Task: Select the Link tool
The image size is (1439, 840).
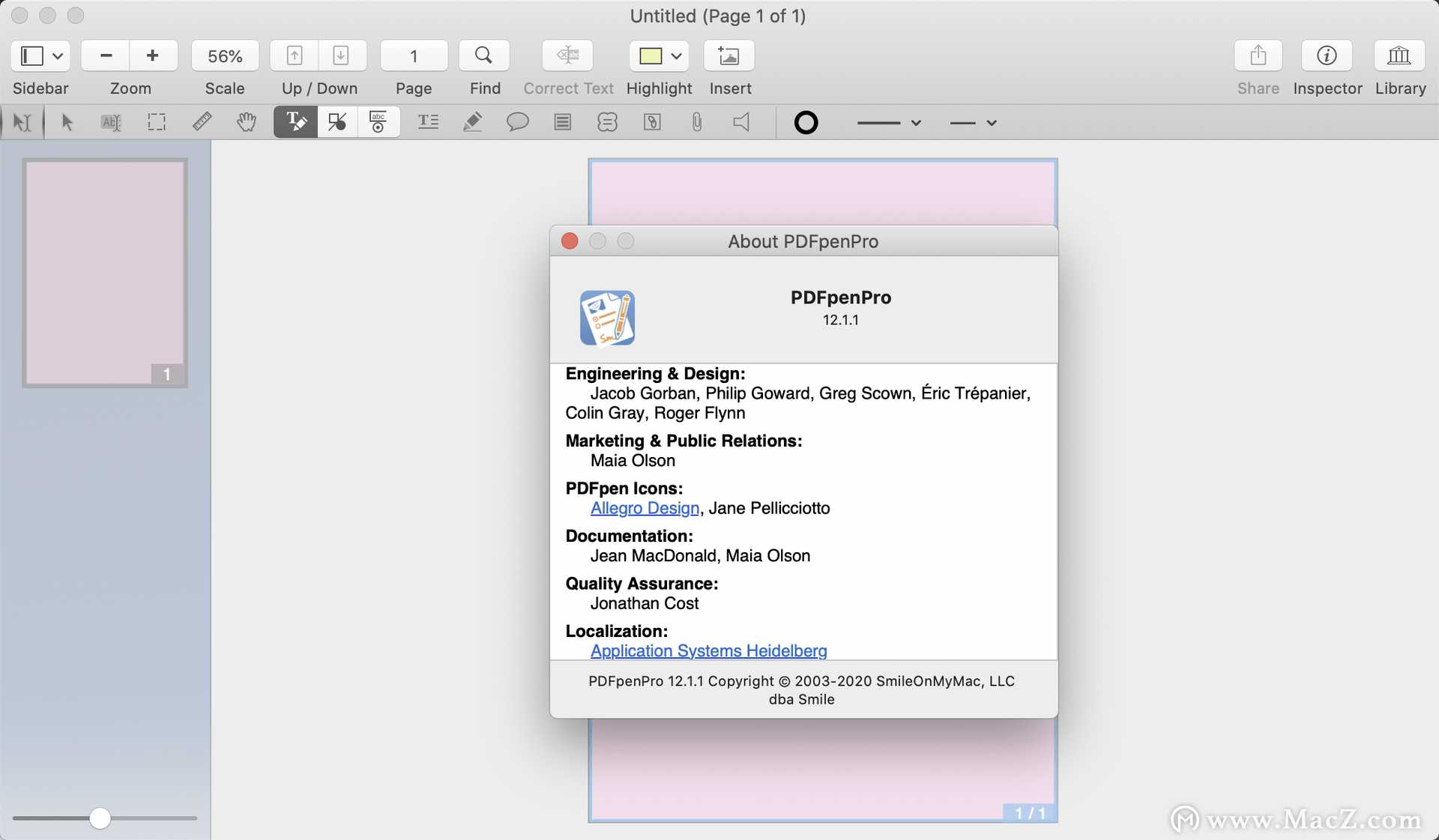Action: pos(652,122)
